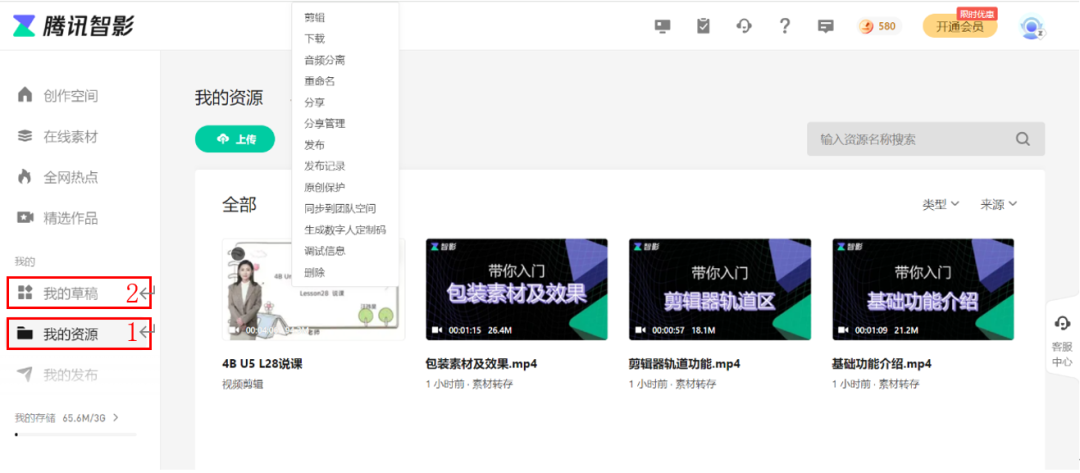Open the message chat icon in header
The image size is (1080, 473).
point(825,27)
